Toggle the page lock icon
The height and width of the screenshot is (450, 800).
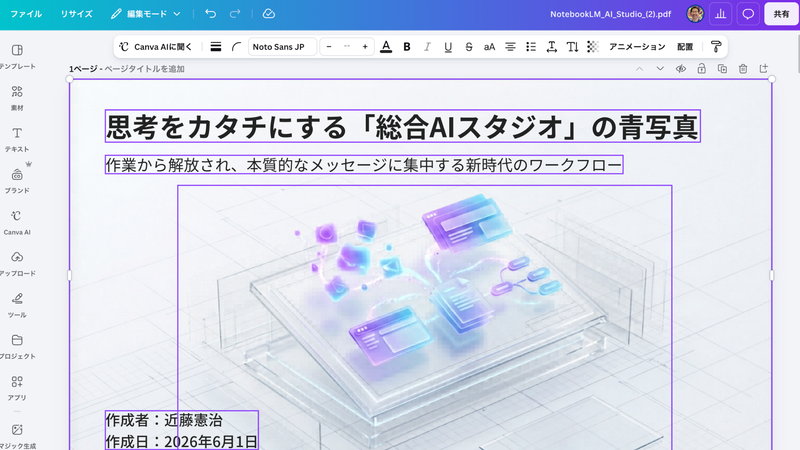(x=702, y=68)
